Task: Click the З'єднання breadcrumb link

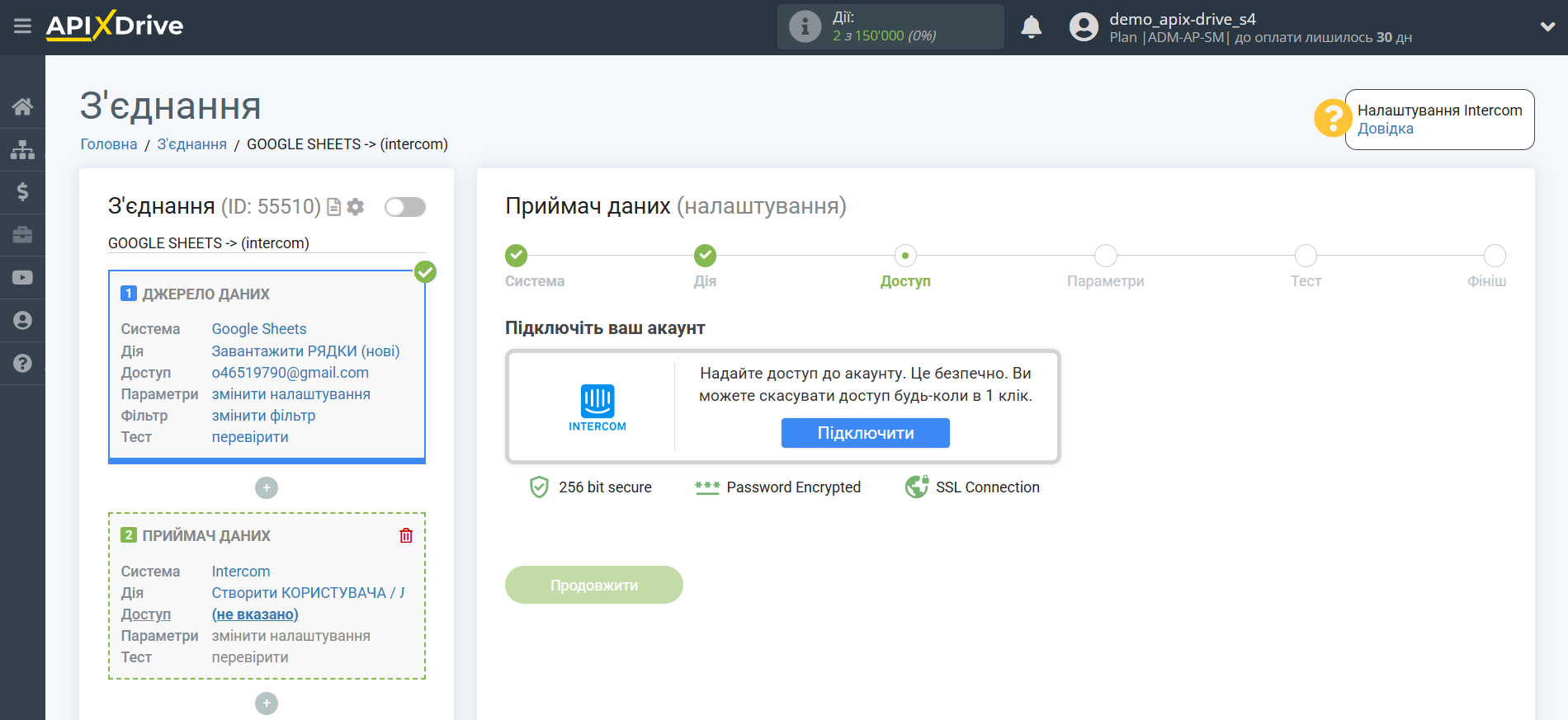Action: [x=191, y=144]
